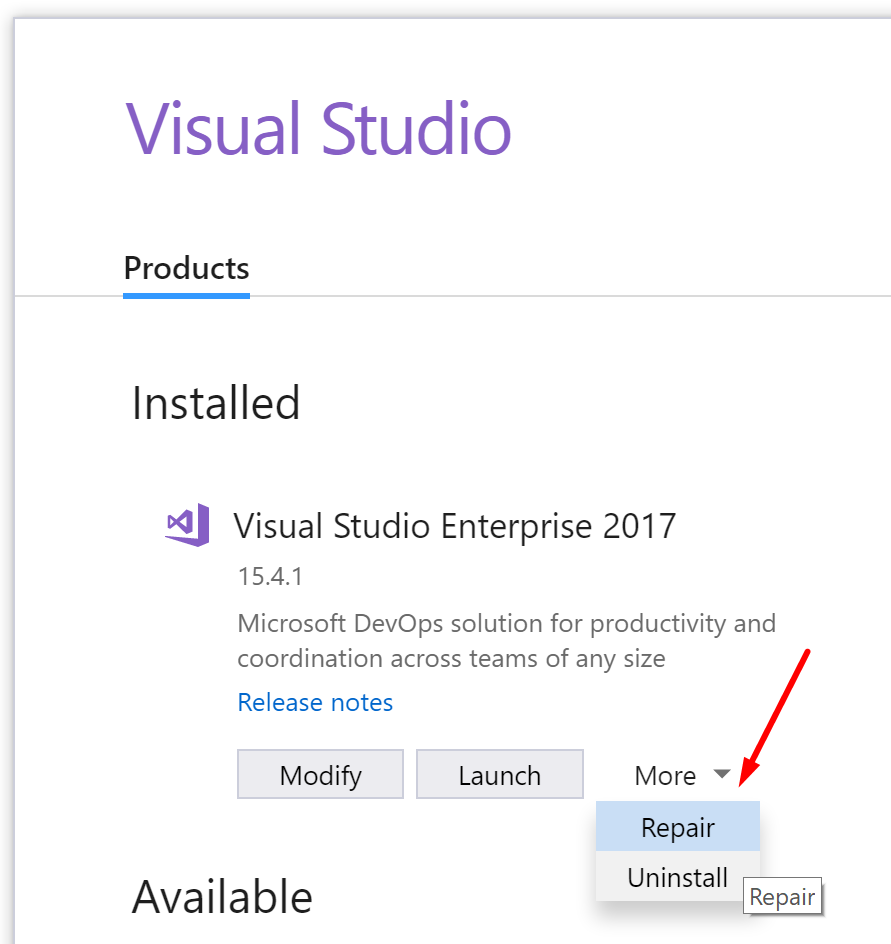Click the triangle arrow beside More
Screen dimensions: 891x944
721,774
